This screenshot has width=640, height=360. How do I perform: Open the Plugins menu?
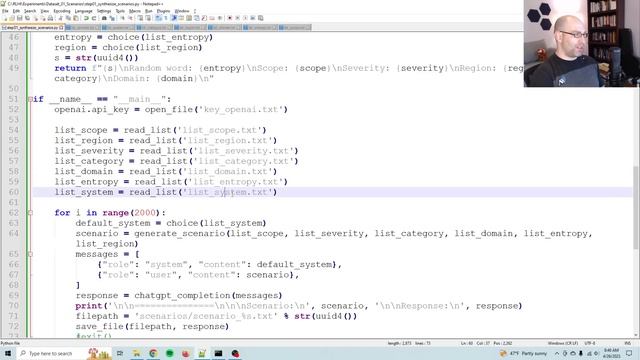(x=163, y=11)
